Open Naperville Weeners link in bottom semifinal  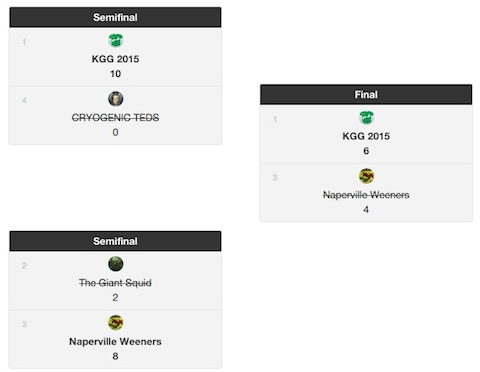pyautogui.click(x=115, y=342)
